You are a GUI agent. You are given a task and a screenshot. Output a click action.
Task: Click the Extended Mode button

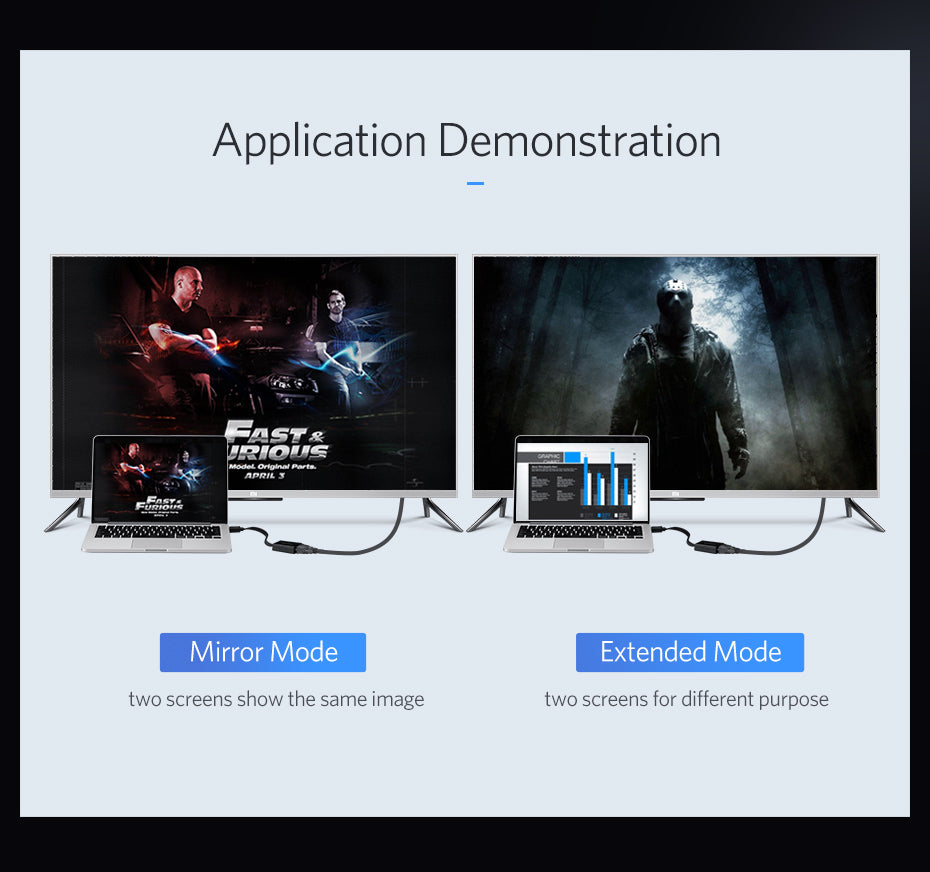pyautogui.click(x=690, y=652)
